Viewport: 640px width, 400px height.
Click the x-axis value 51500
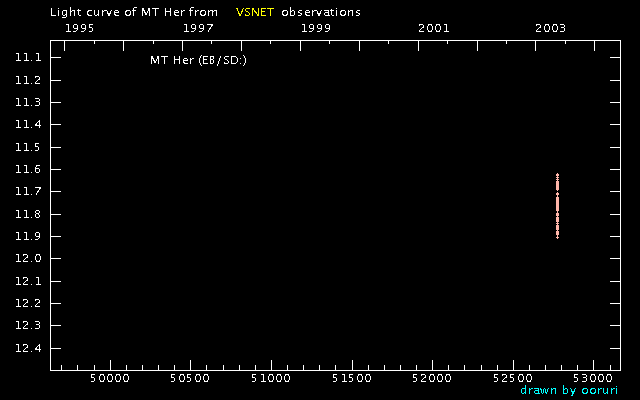pyautogui.click(x=352, y=378)
